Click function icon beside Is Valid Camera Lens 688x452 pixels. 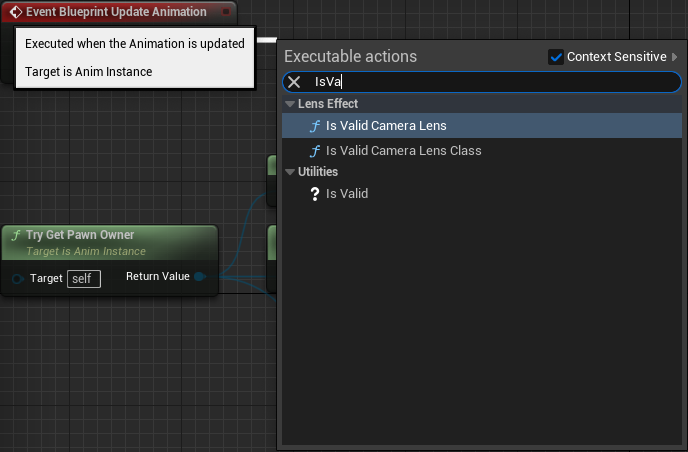coord(315,126)
